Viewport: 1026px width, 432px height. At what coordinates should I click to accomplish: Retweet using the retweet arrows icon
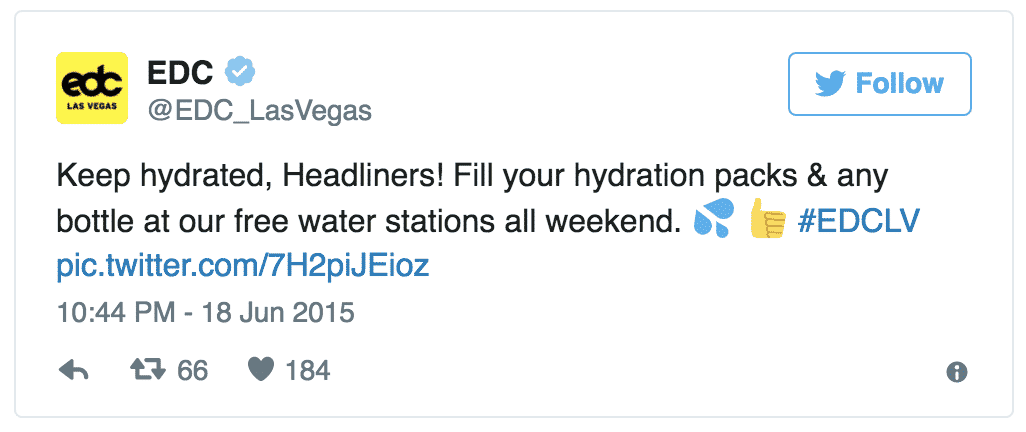point(151,371)
